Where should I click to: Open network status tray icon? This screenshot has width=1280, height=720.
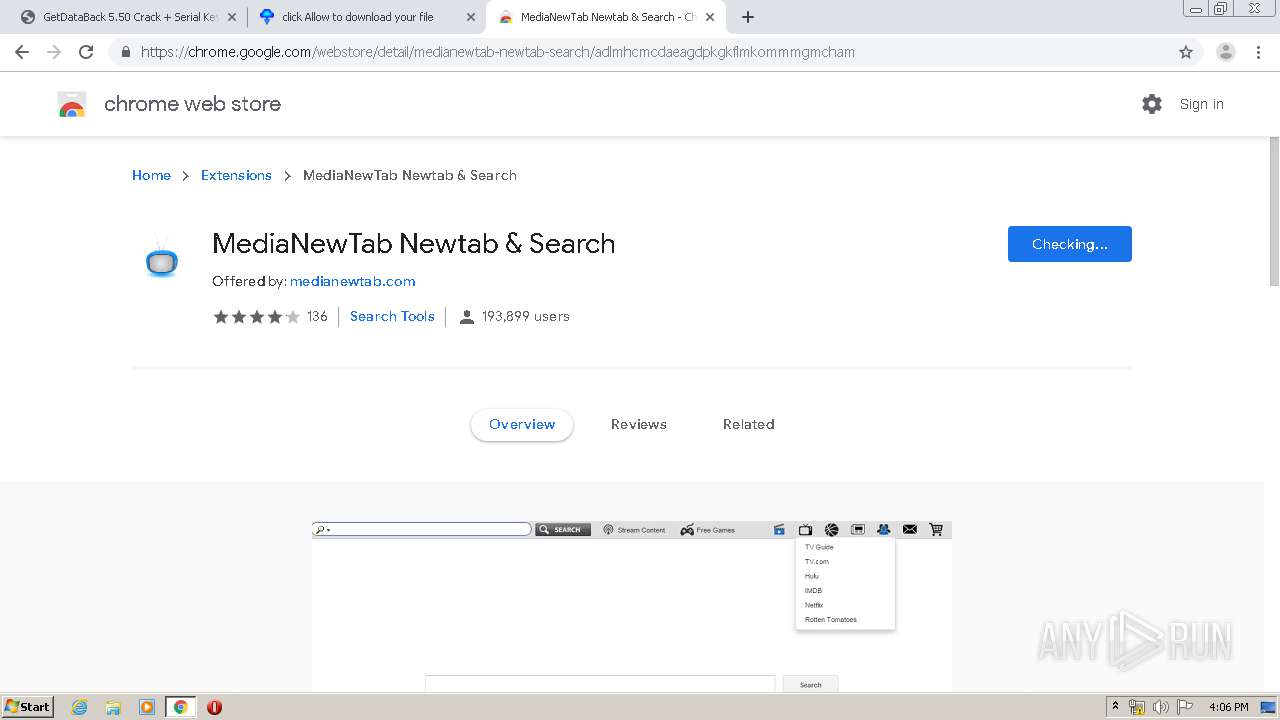pos(1137,707)
